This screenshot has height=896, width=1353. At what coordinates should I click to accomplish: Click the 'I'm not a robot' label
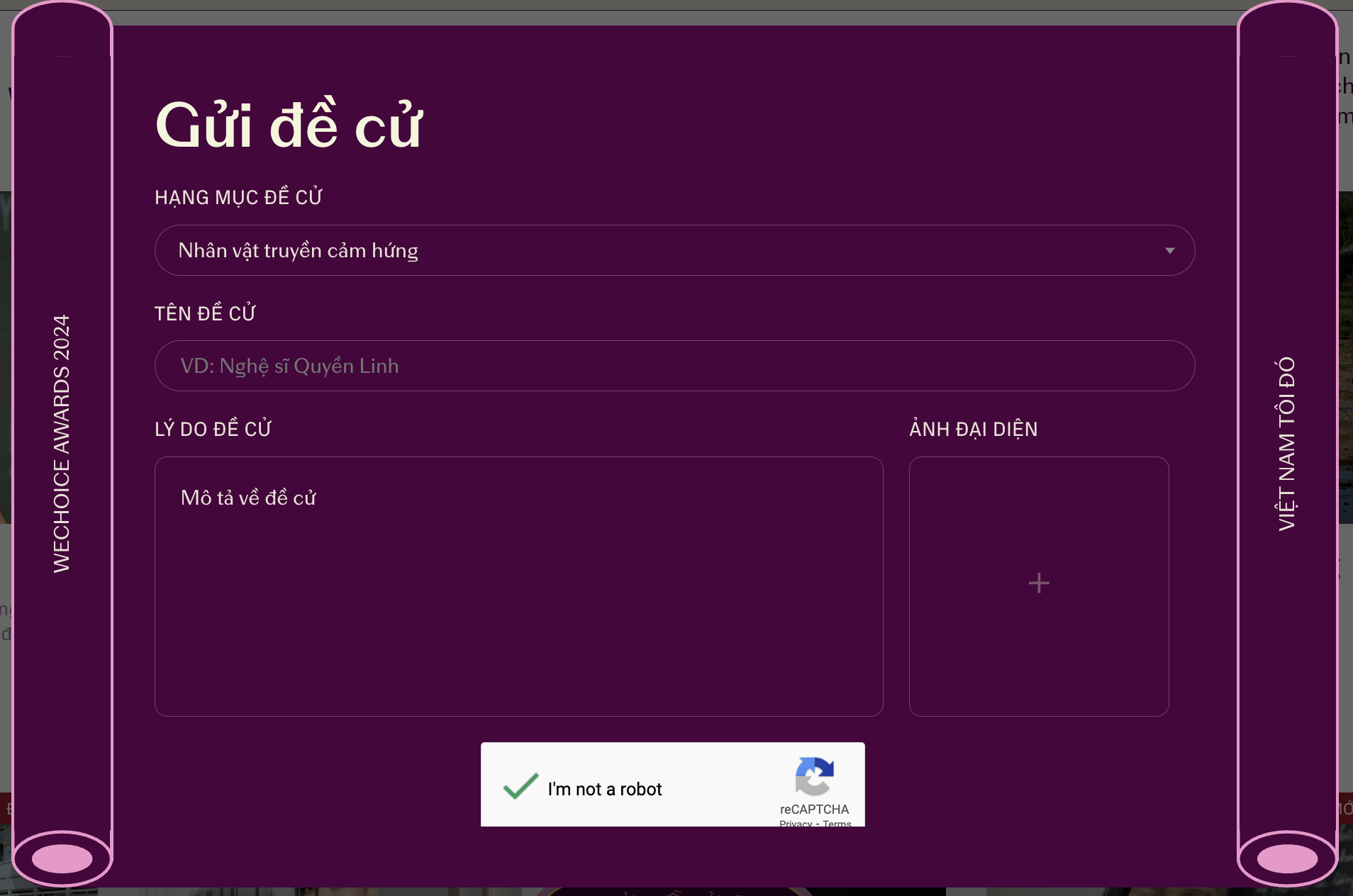tap(604, 789)
